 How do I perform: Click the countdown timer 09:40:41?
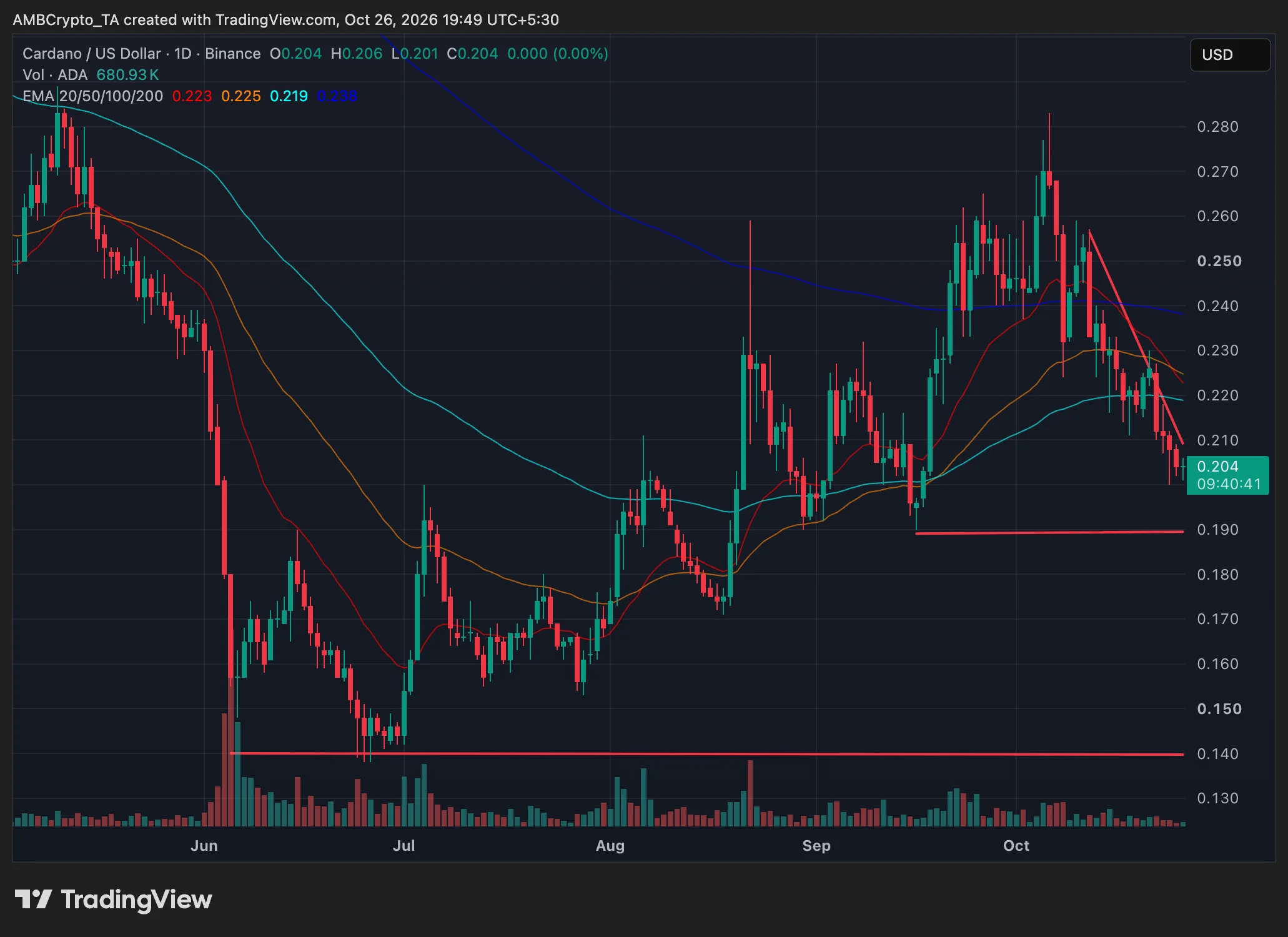(x=1229, y=484)
